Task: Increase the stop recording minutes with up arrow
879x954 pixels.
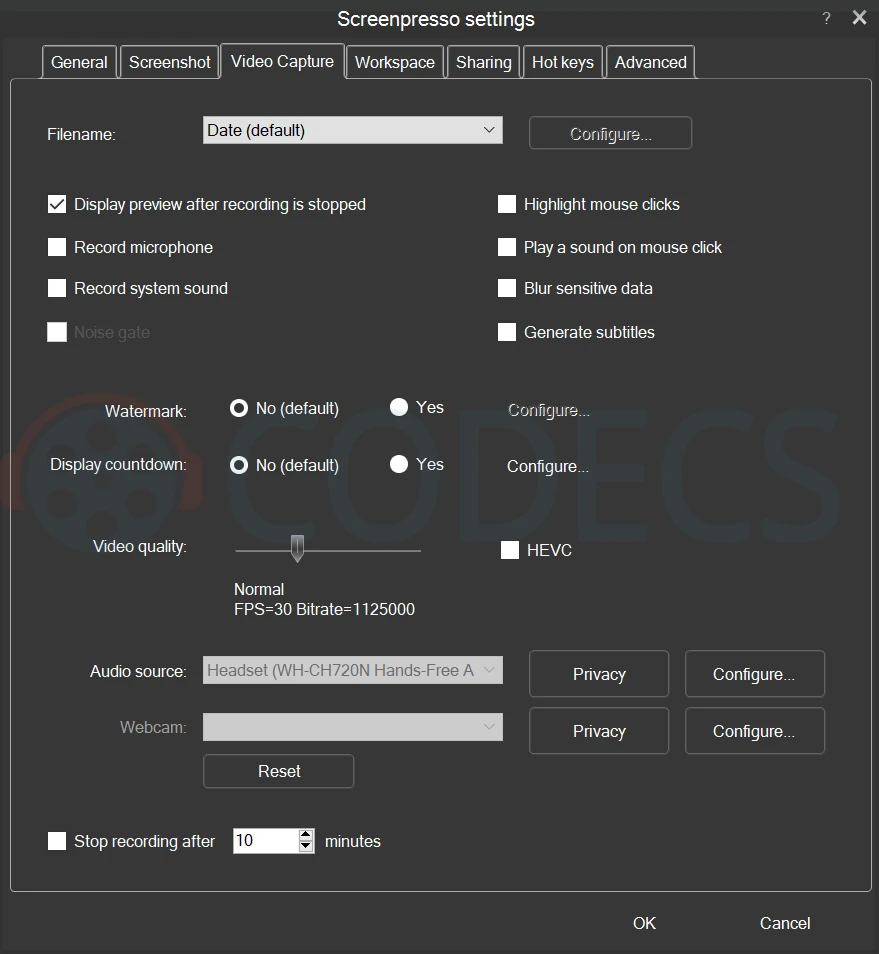Action: pos(306,835)
